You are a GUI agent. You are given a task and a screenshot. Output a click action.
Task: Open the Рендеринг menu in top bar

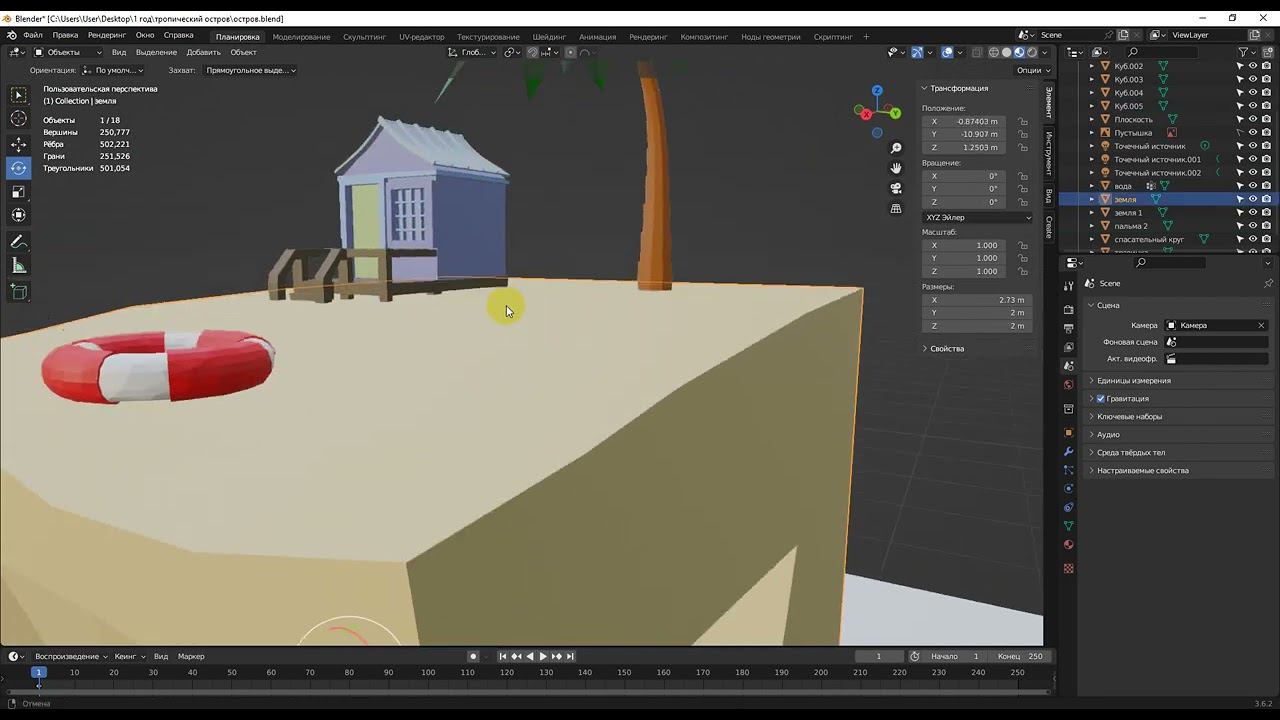[x=106, y=35]
